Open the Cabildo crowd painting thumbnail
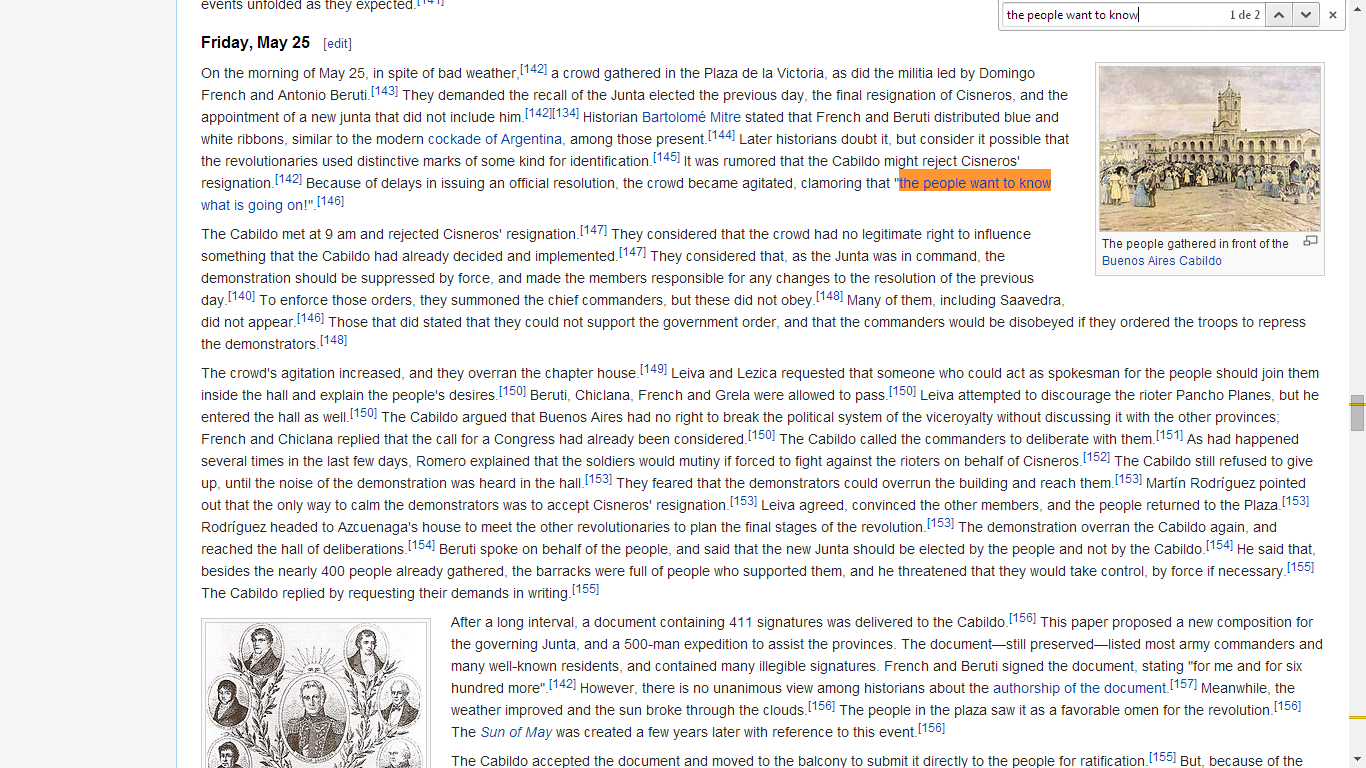The image size is (1366, 768). (x=1210, y=149)
